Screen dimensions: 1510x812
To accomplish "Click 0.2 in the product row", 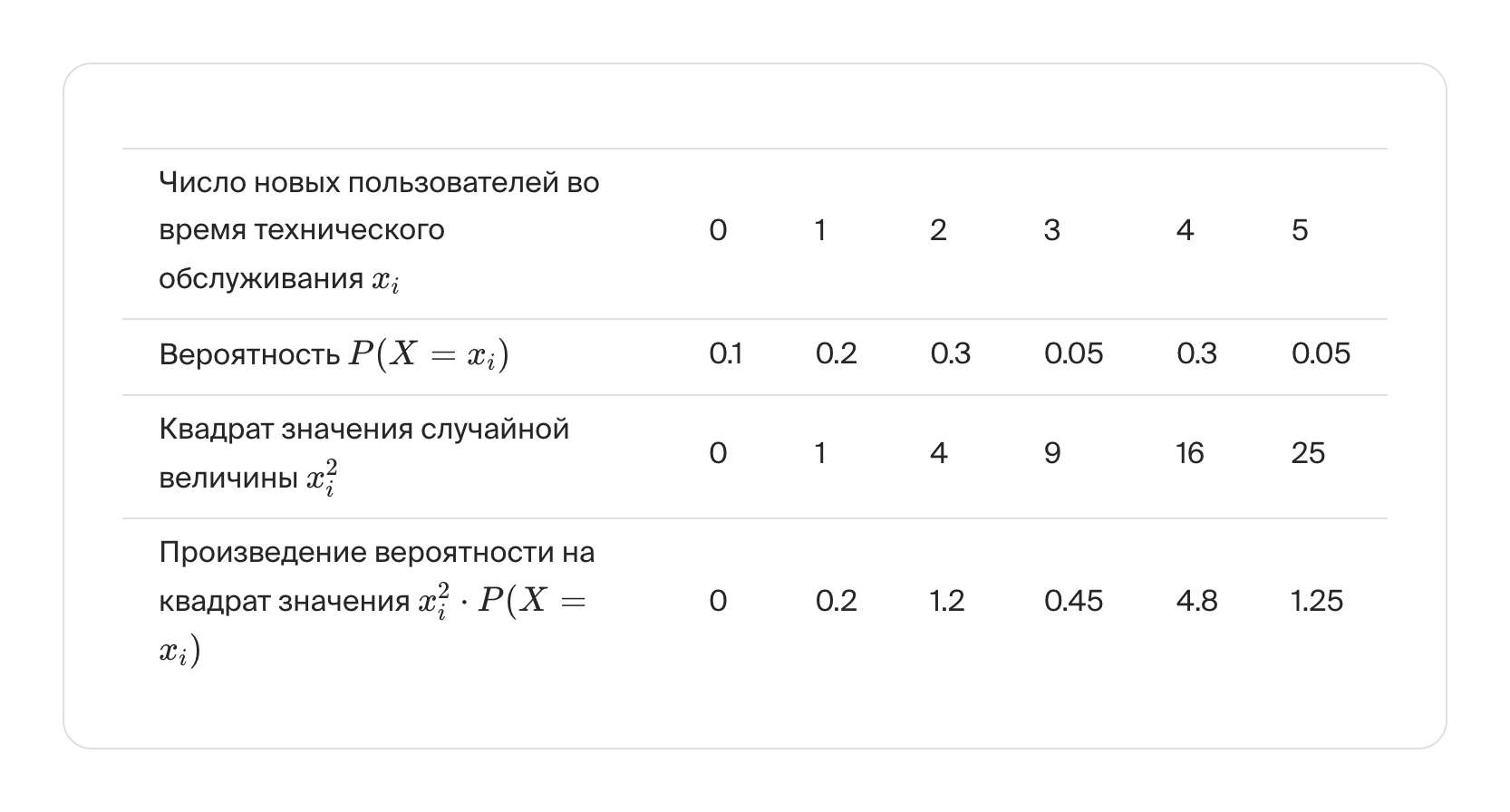I will click(836, 601).
